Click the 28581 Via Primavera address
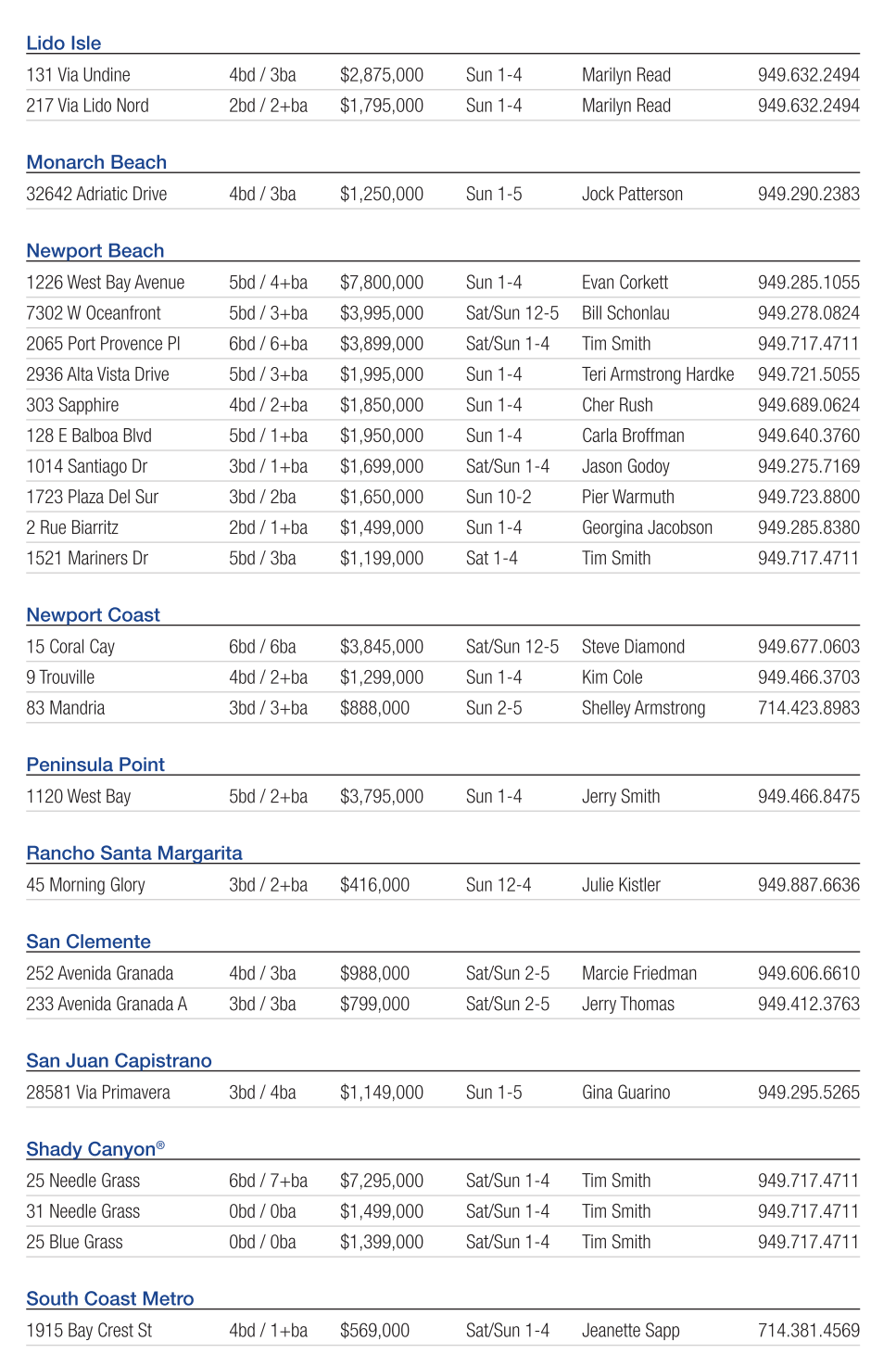The width and height of the screenshot is (896, 1366). coord(98,1093)
